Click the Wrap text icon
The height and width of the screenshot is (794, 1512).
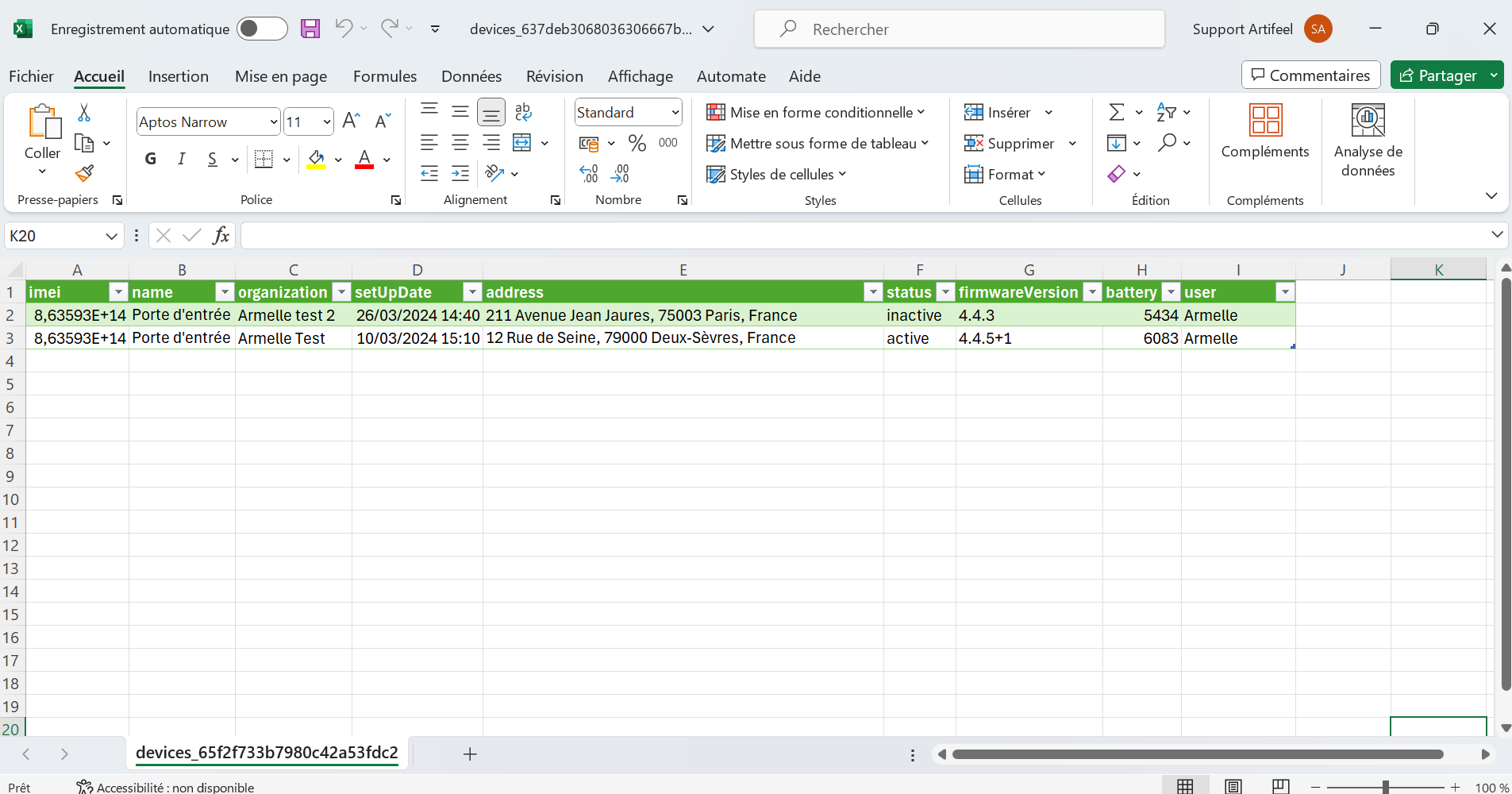[523, 112]
